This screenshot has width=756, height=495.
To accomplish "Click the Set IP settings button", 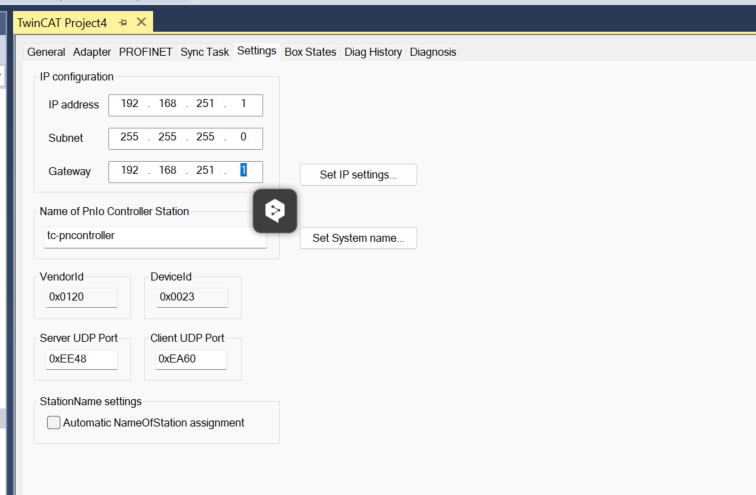I will 358,174.
